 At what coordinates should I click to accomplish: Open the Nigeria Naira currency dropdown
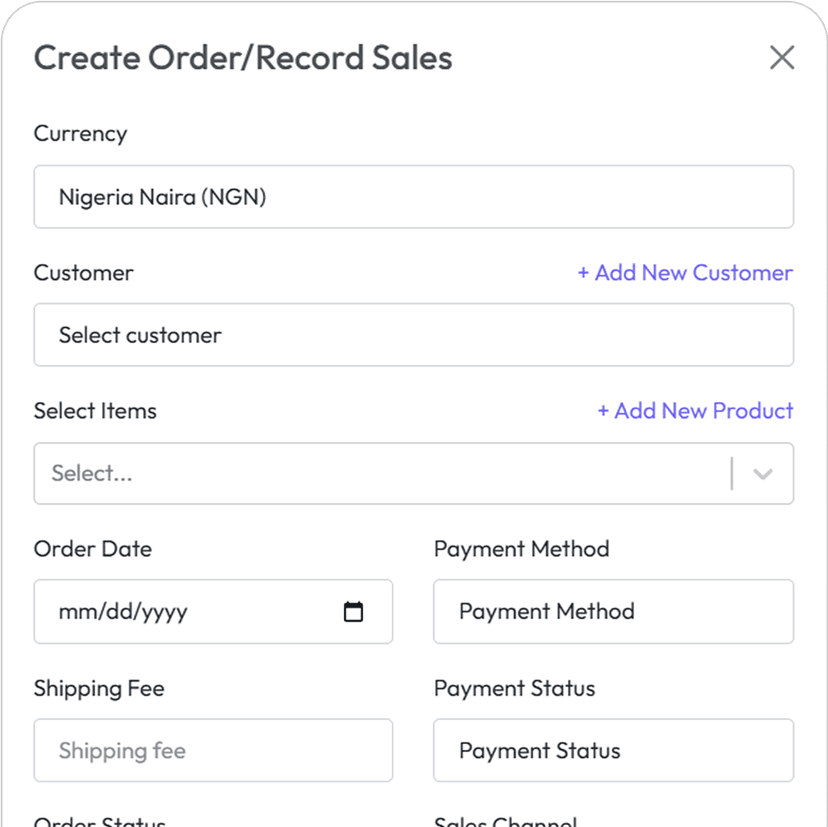[413, 197]
